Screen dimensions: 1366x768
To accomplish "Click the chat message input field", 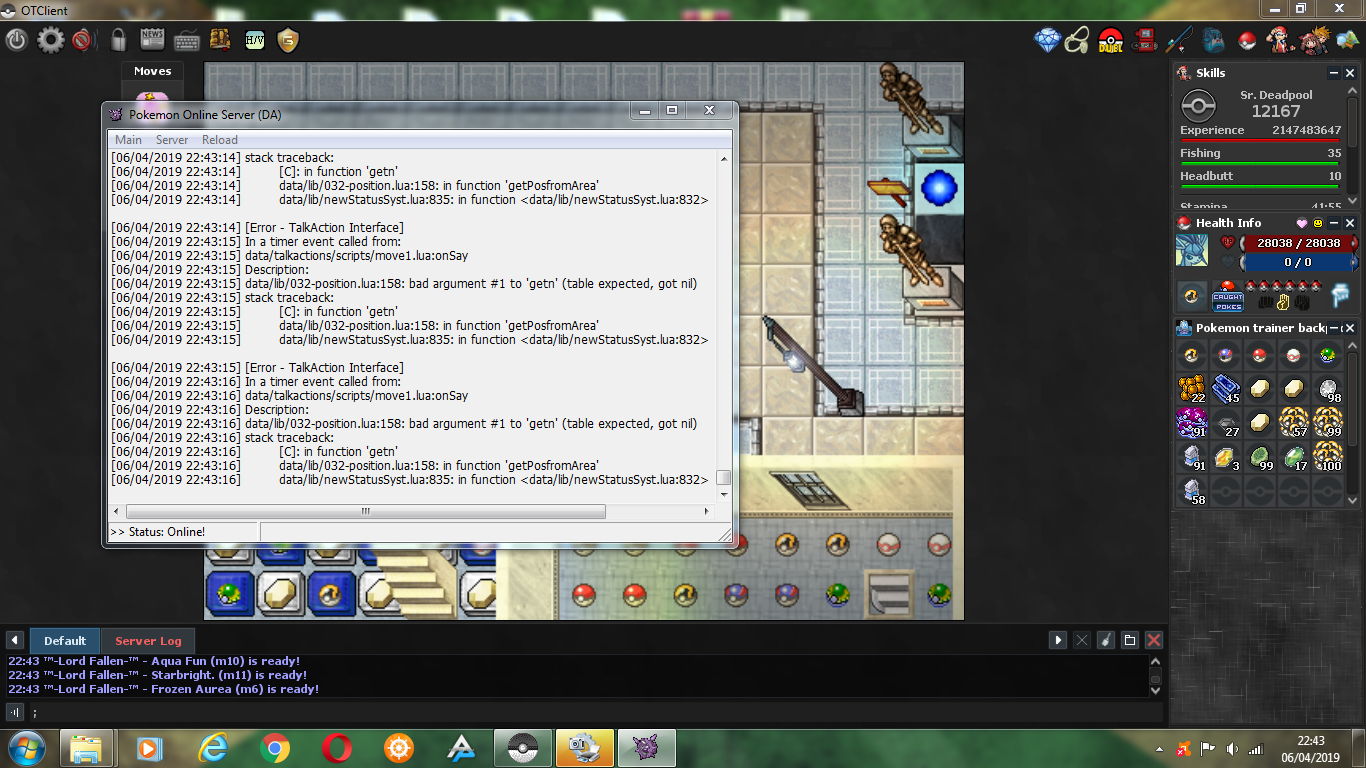I will tap(590, 712).
